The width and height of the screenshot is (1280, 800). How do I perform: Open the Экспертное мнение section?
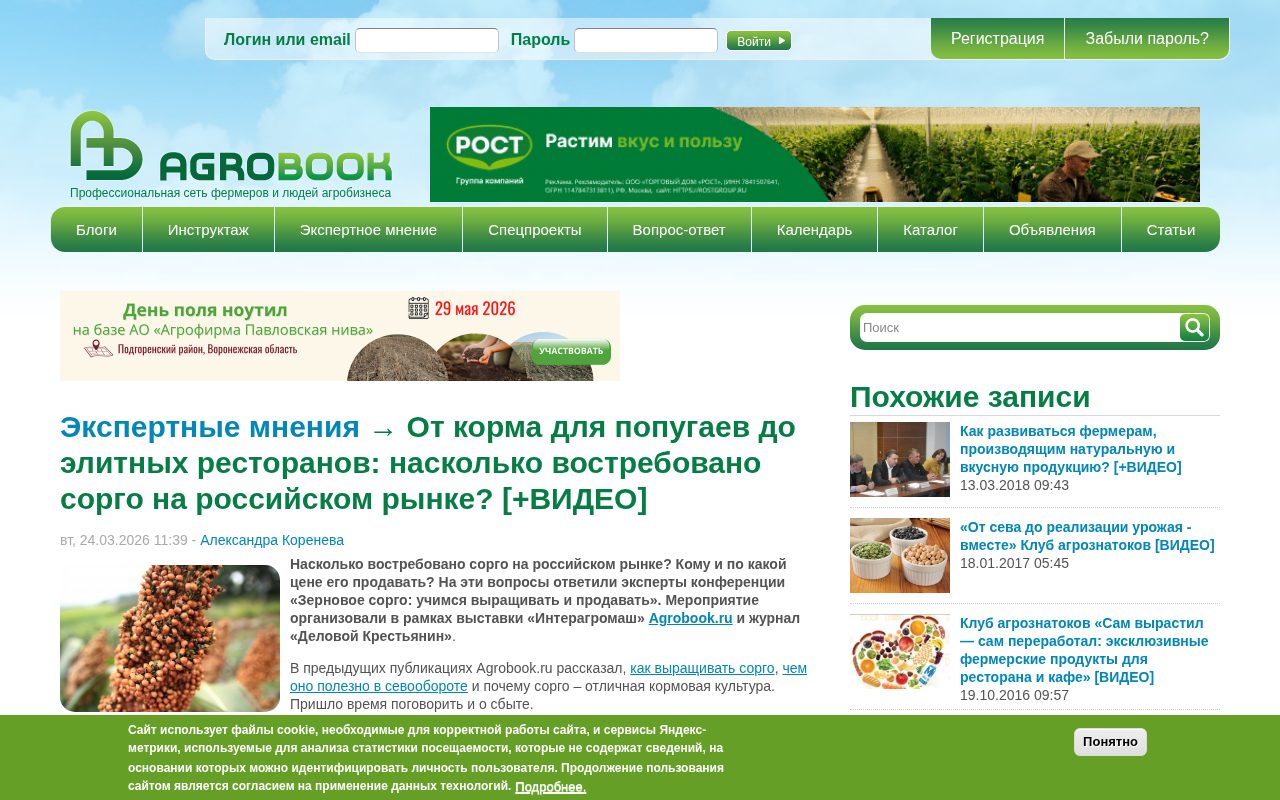click(368, 229)
